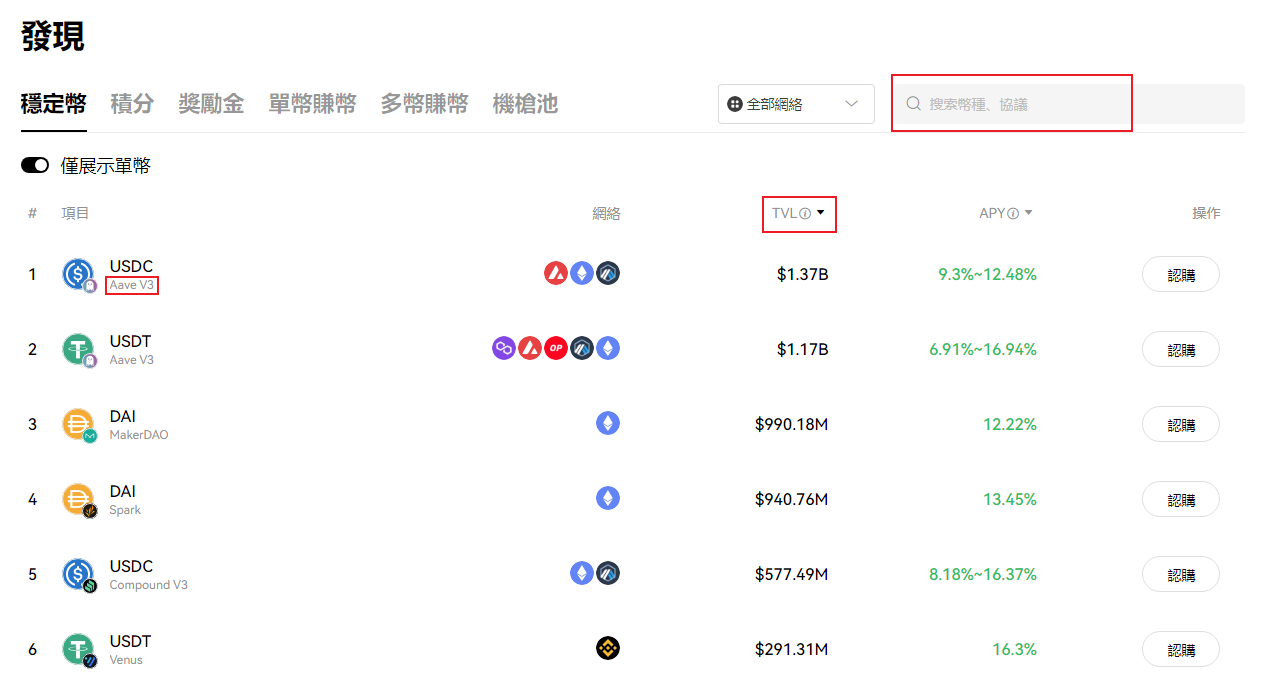Viewport: 1267px width, 690px height.
Task: Toggle off the 僅展示單幣 switch
Action: 35,165
